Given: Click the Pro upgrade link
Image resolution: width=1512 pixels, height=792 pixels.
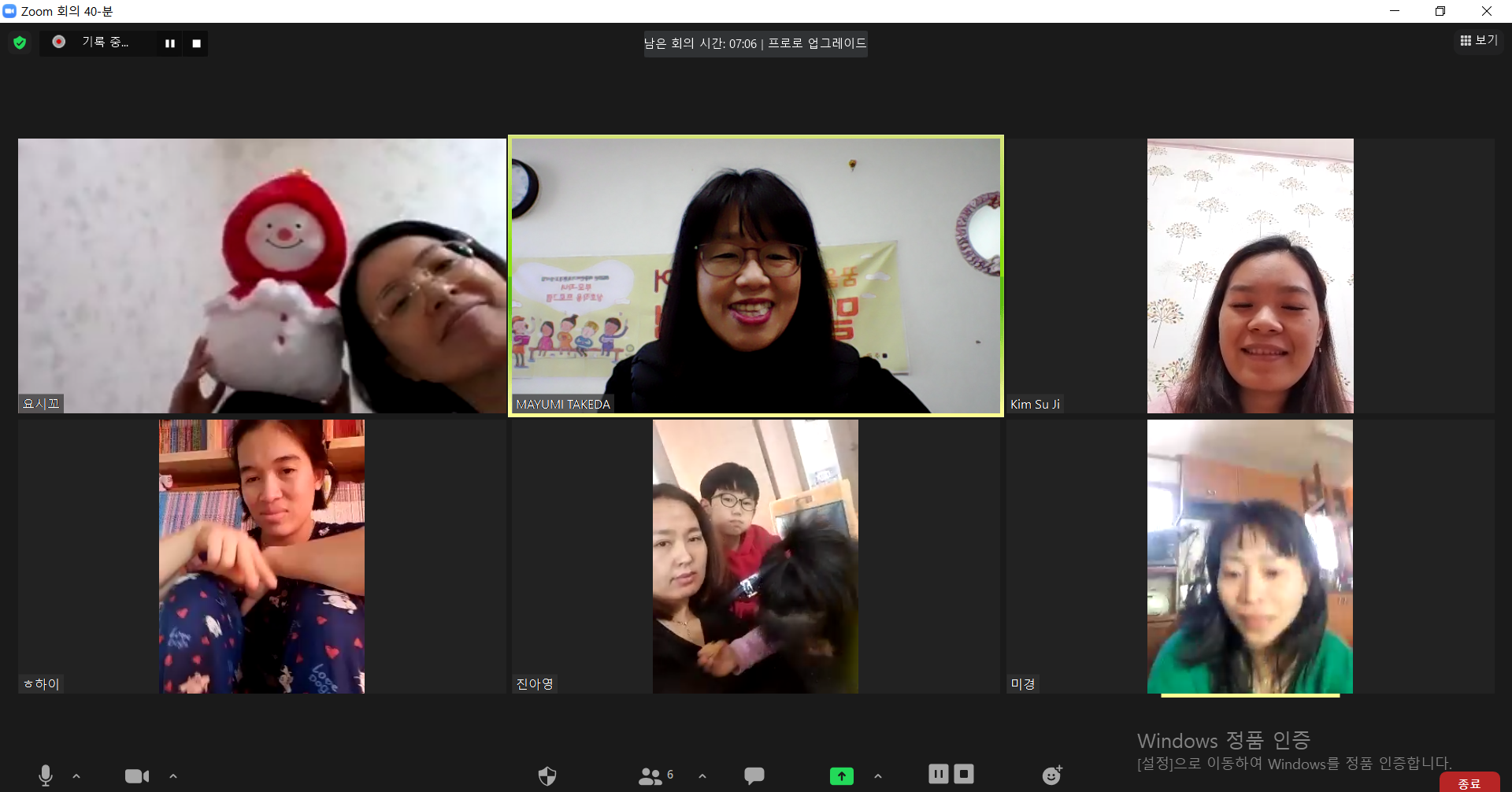Looking at the screenshot, I should click(817, 43).
